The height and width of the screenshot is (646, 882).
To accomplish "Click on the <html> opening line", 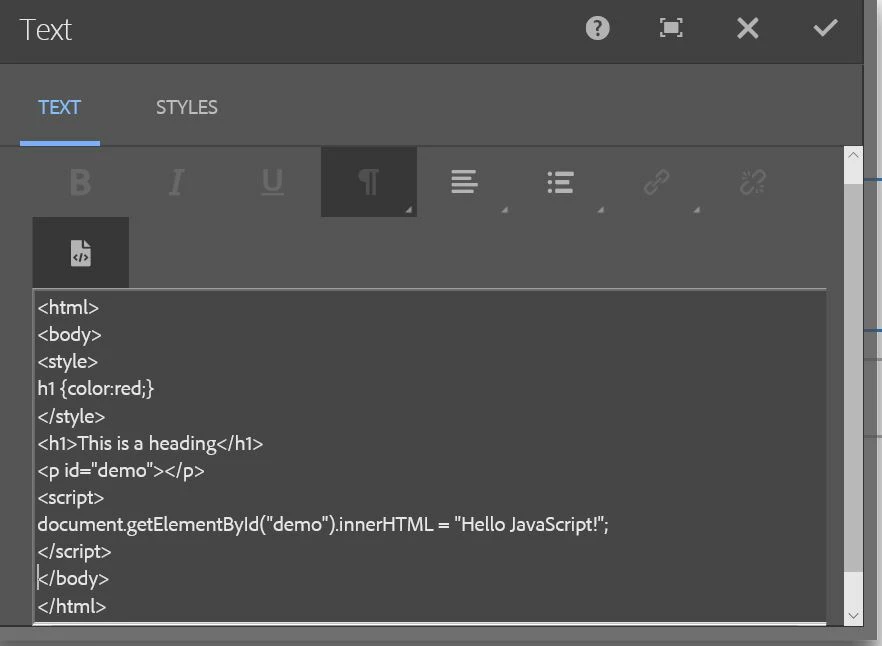I will tap(68, 308).
